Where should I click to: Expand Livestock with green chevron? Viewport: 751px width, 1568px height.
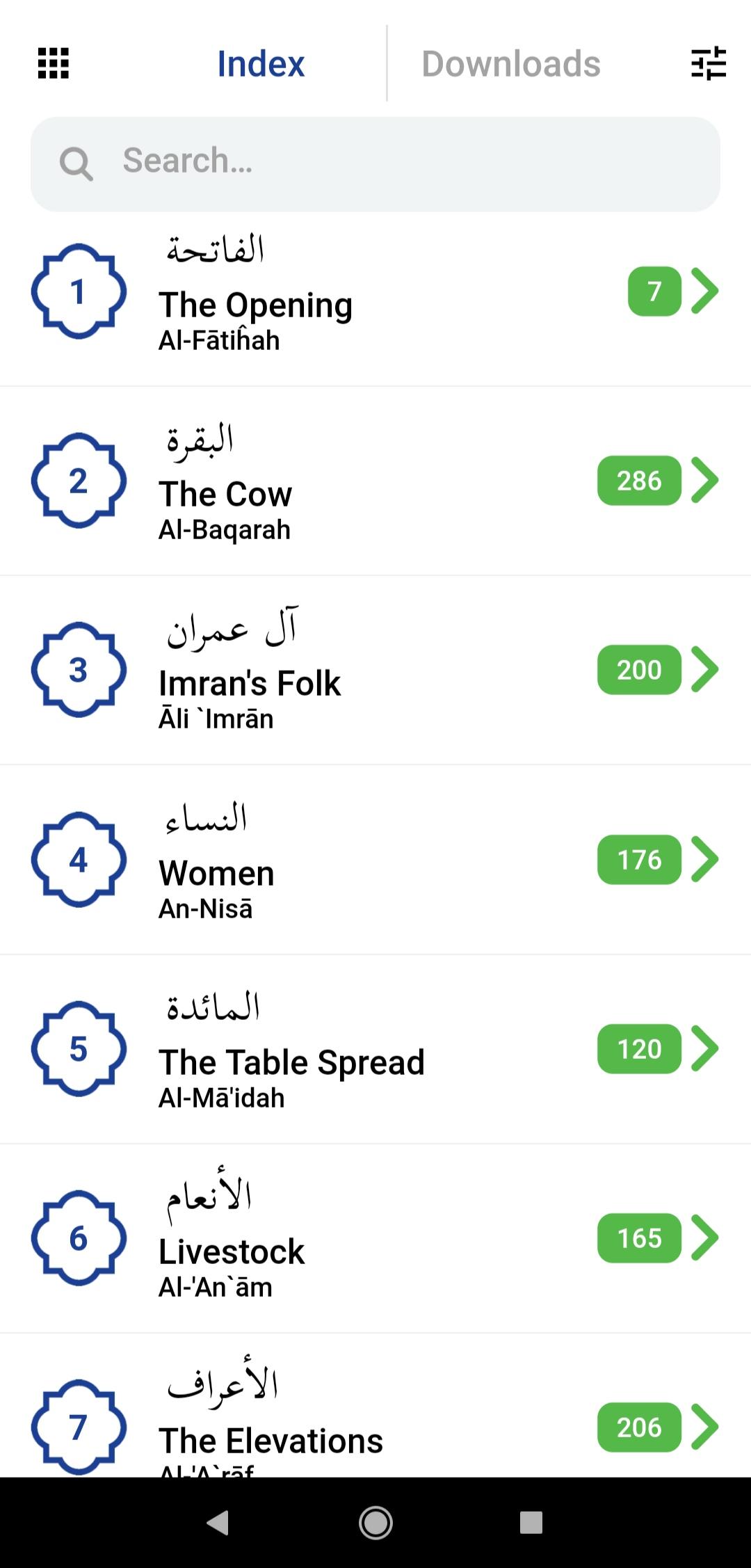(x=705, y=1238)
